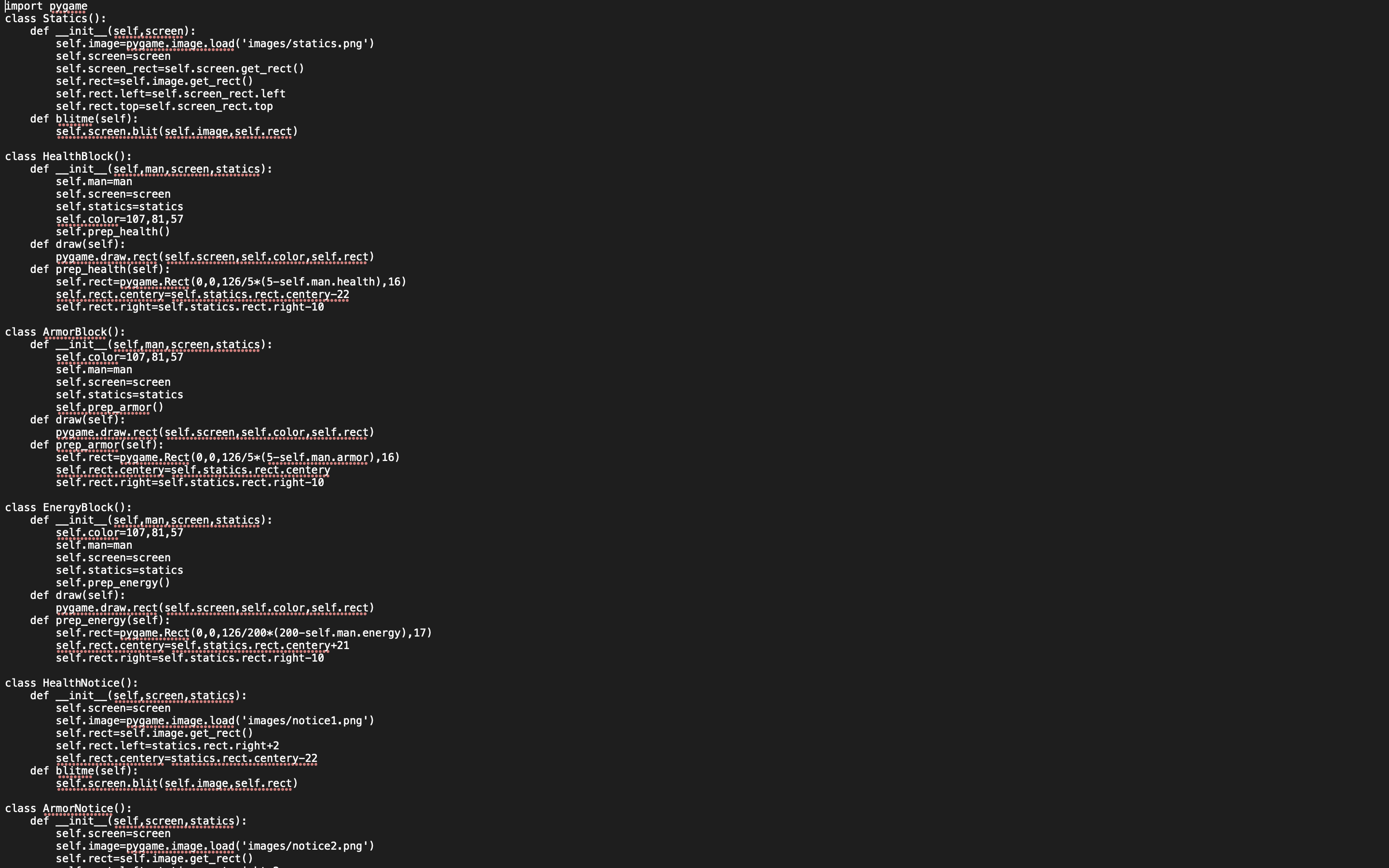Click the 'images/statics.png' string
Viewport: 1389px width, 868px height.
[x=305, y=43]
